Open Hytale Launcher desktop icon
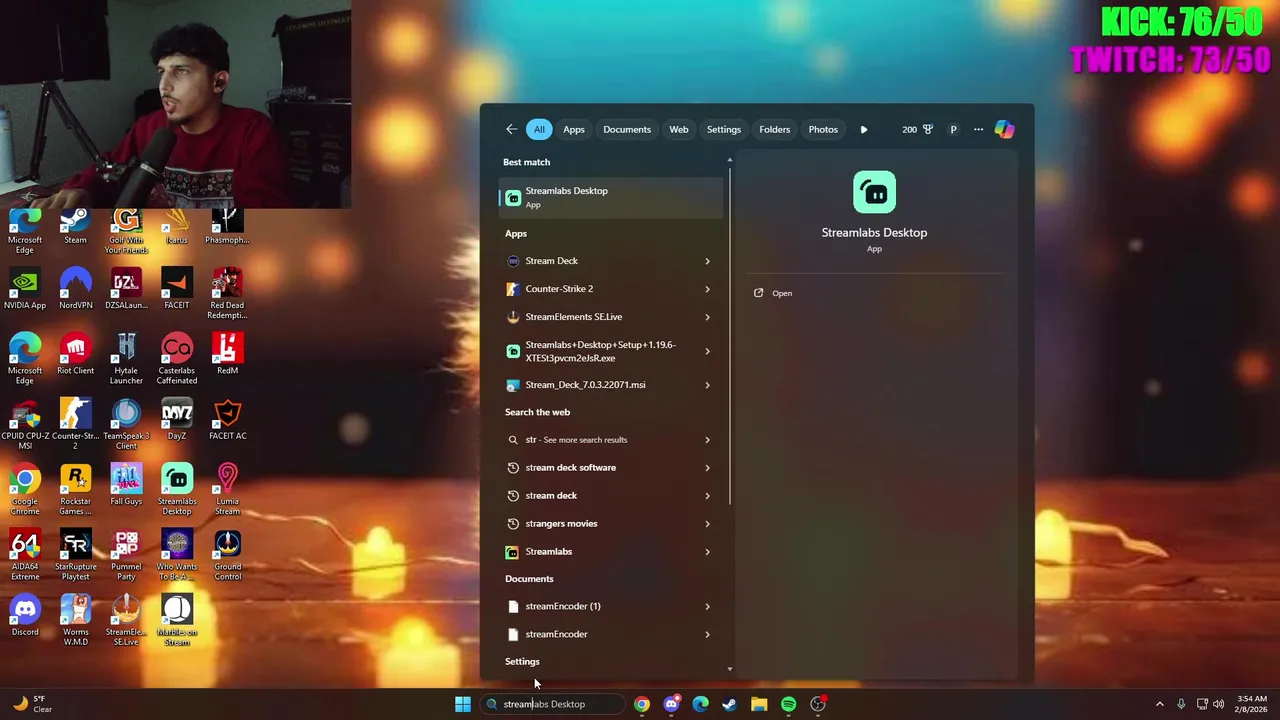Image resolution: width=1280 pixels, height=720 pixels. tap(126, 359)
